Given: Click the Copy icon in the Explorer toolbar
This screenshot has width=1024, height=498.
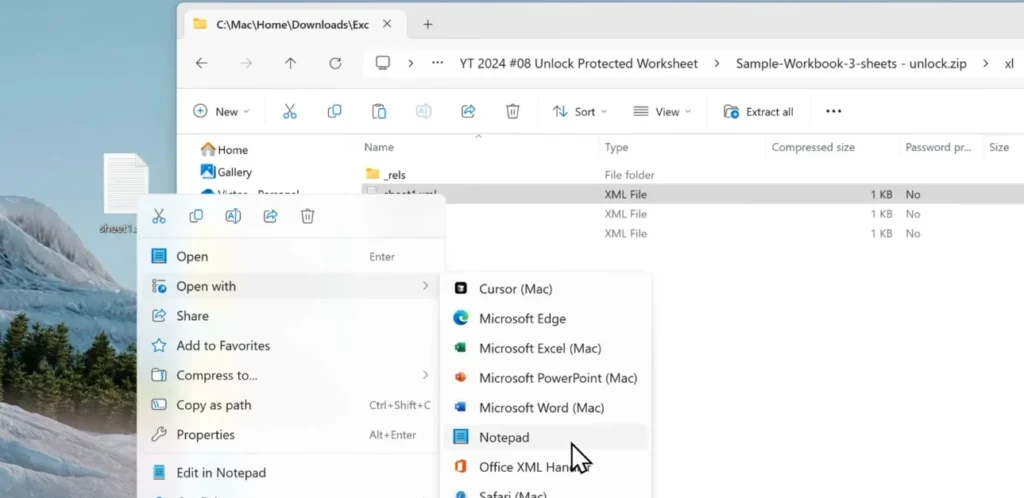Looking at the screenshot, I should click(x=334, y=112).
